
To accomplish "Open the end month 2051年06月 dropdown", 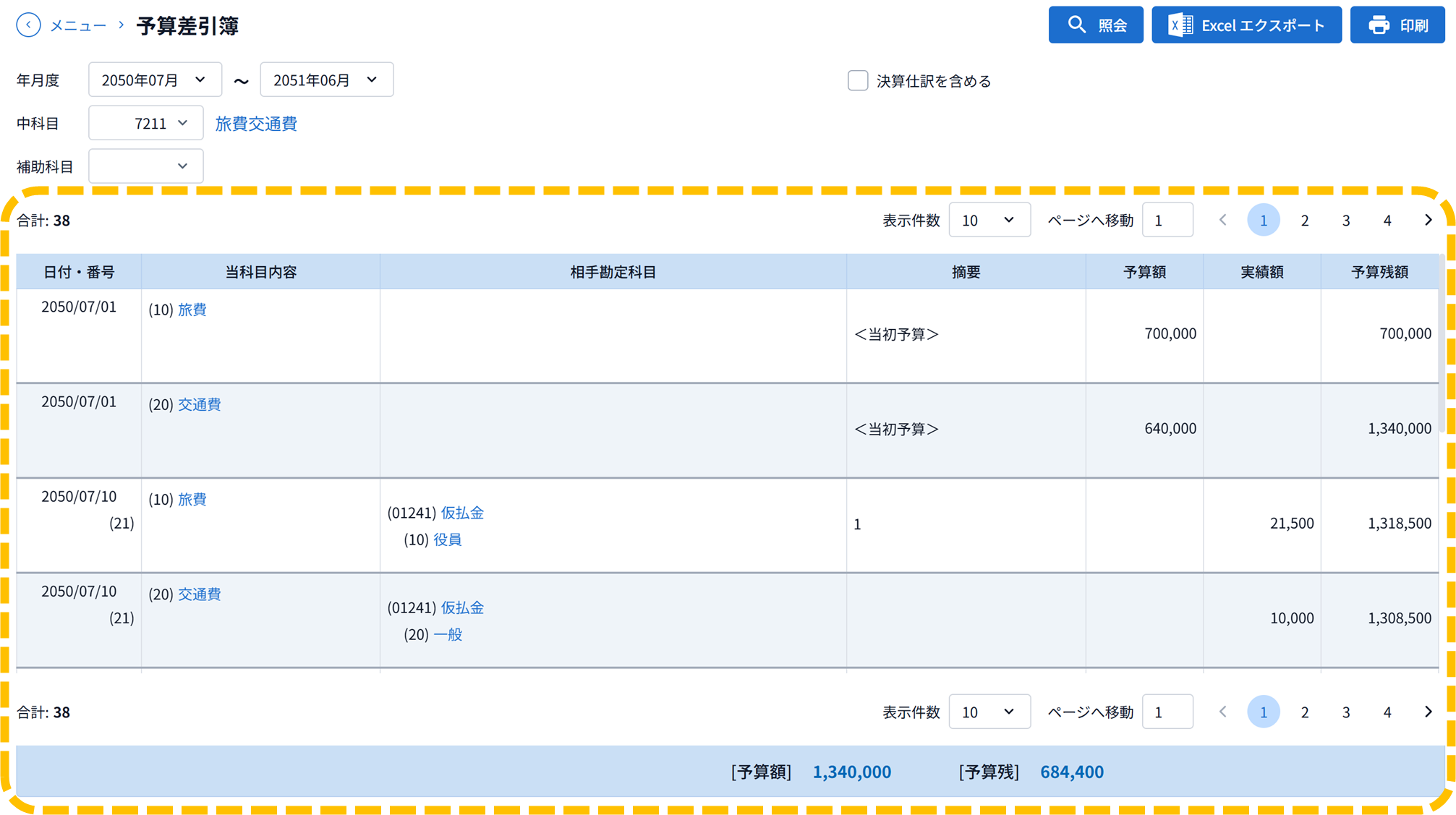I will (x=326, y=80).
